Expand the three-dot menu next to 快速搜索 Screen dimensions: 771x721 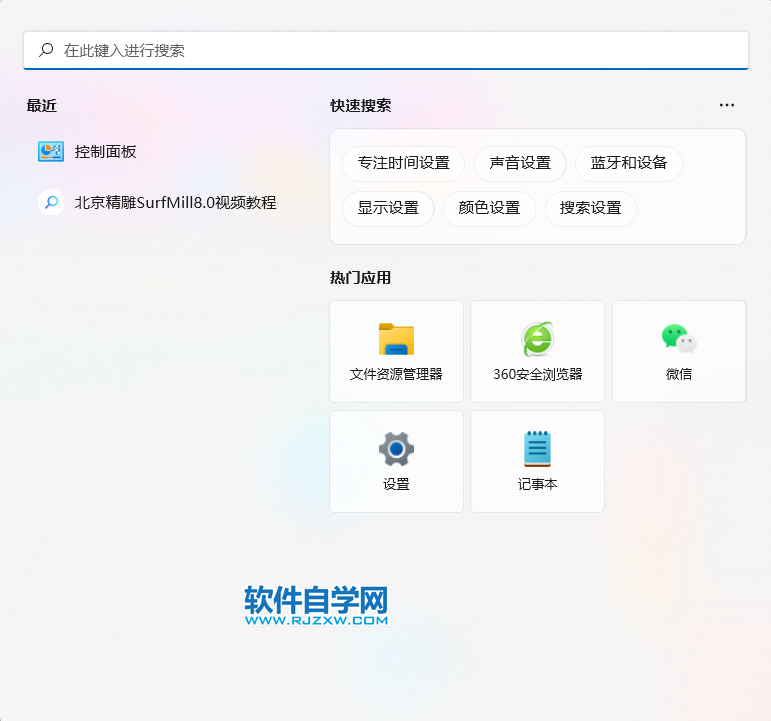coord(727,105)
